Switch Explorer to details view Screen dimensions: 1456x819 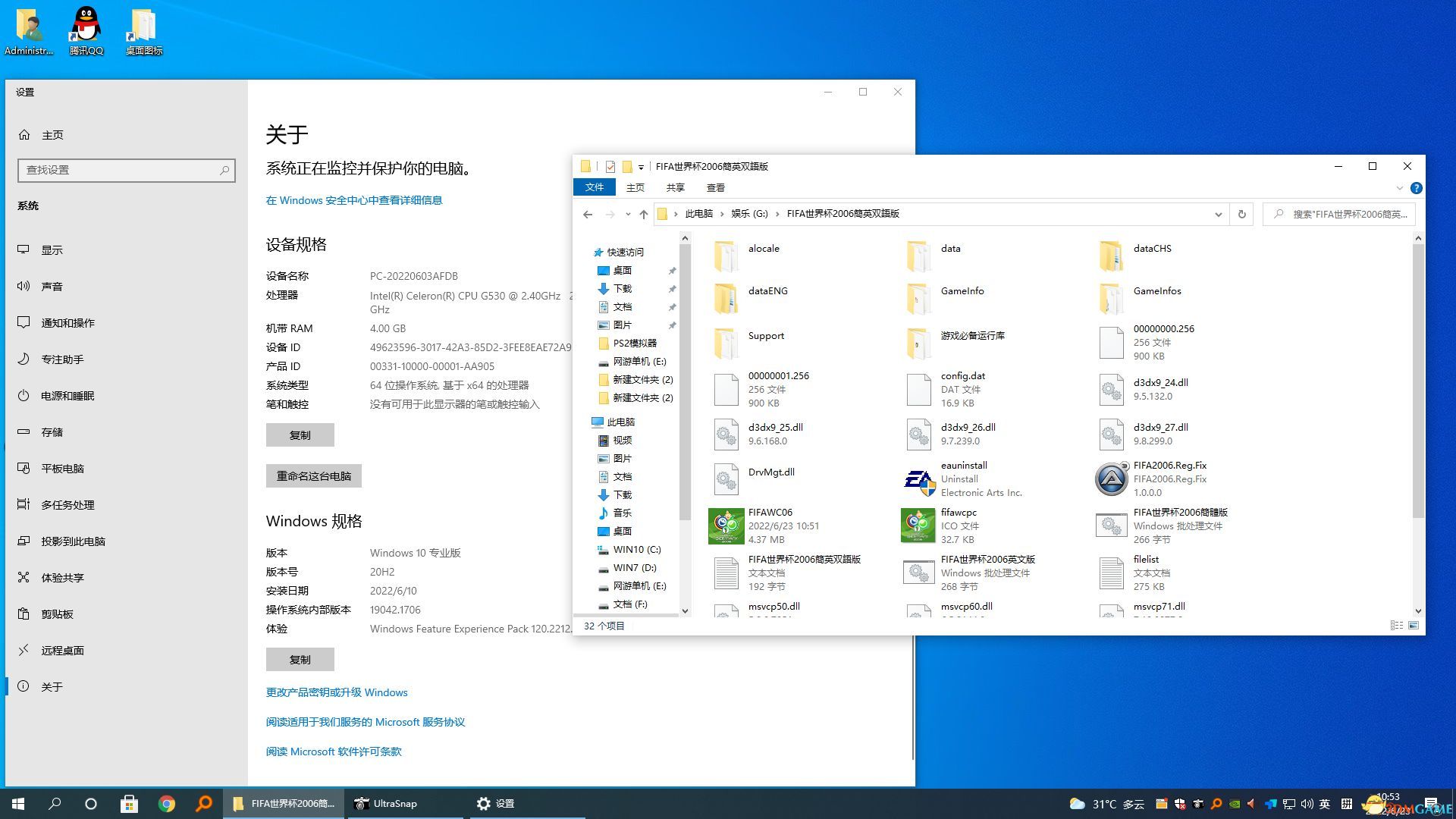[x=1396, y=626]
